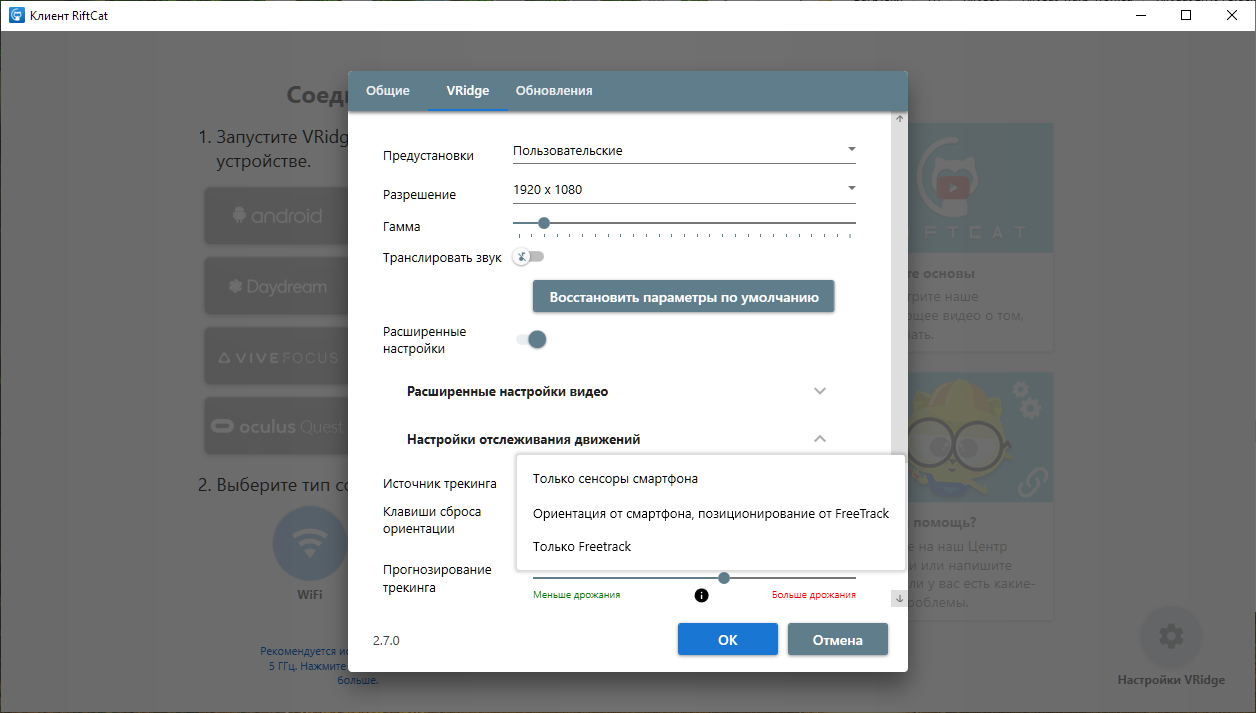Image resolution: width=1256 pixels, height=713 pixels.
Task: Select Только Freetrack option
Action: point(711,547)
